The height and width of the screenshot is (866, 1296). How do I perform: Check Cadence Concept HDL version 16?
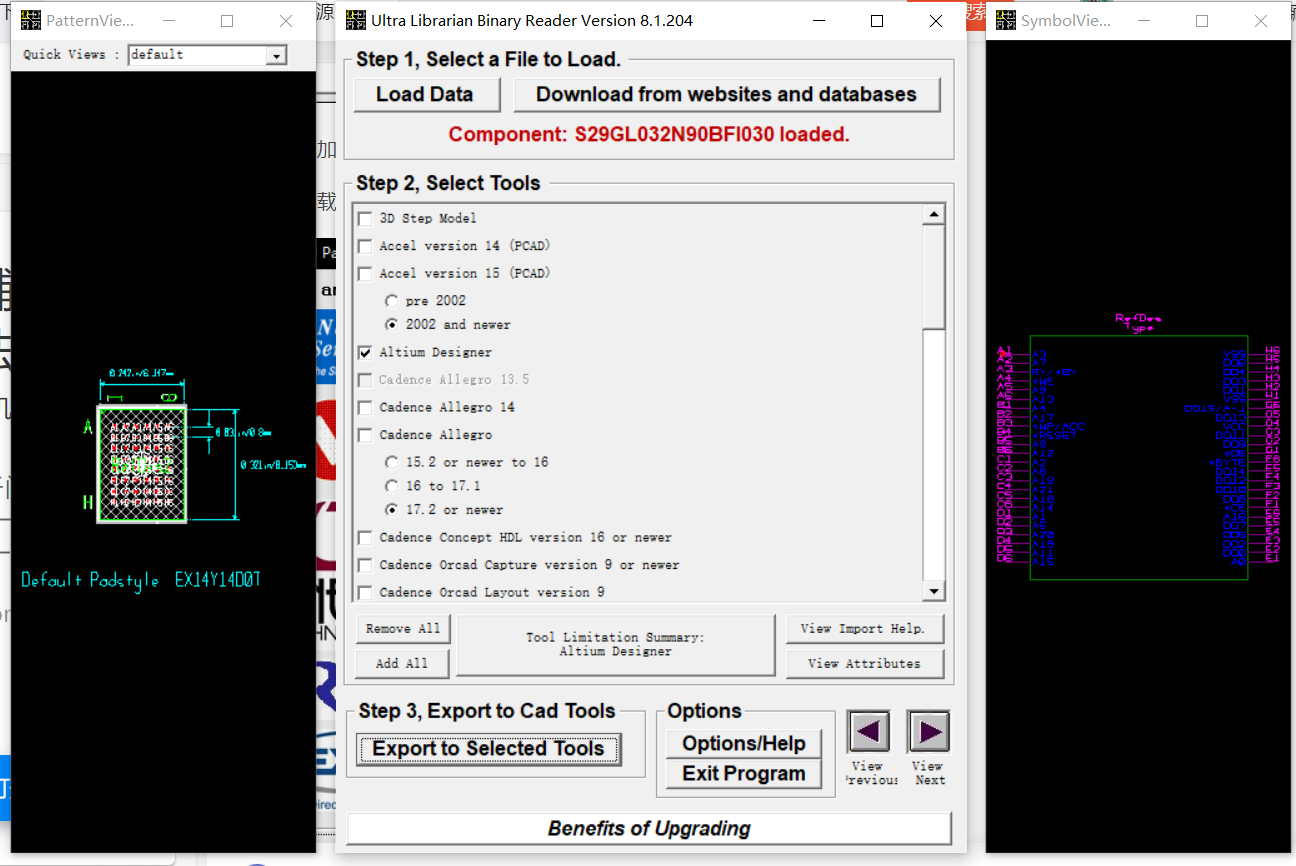[365, 537]
